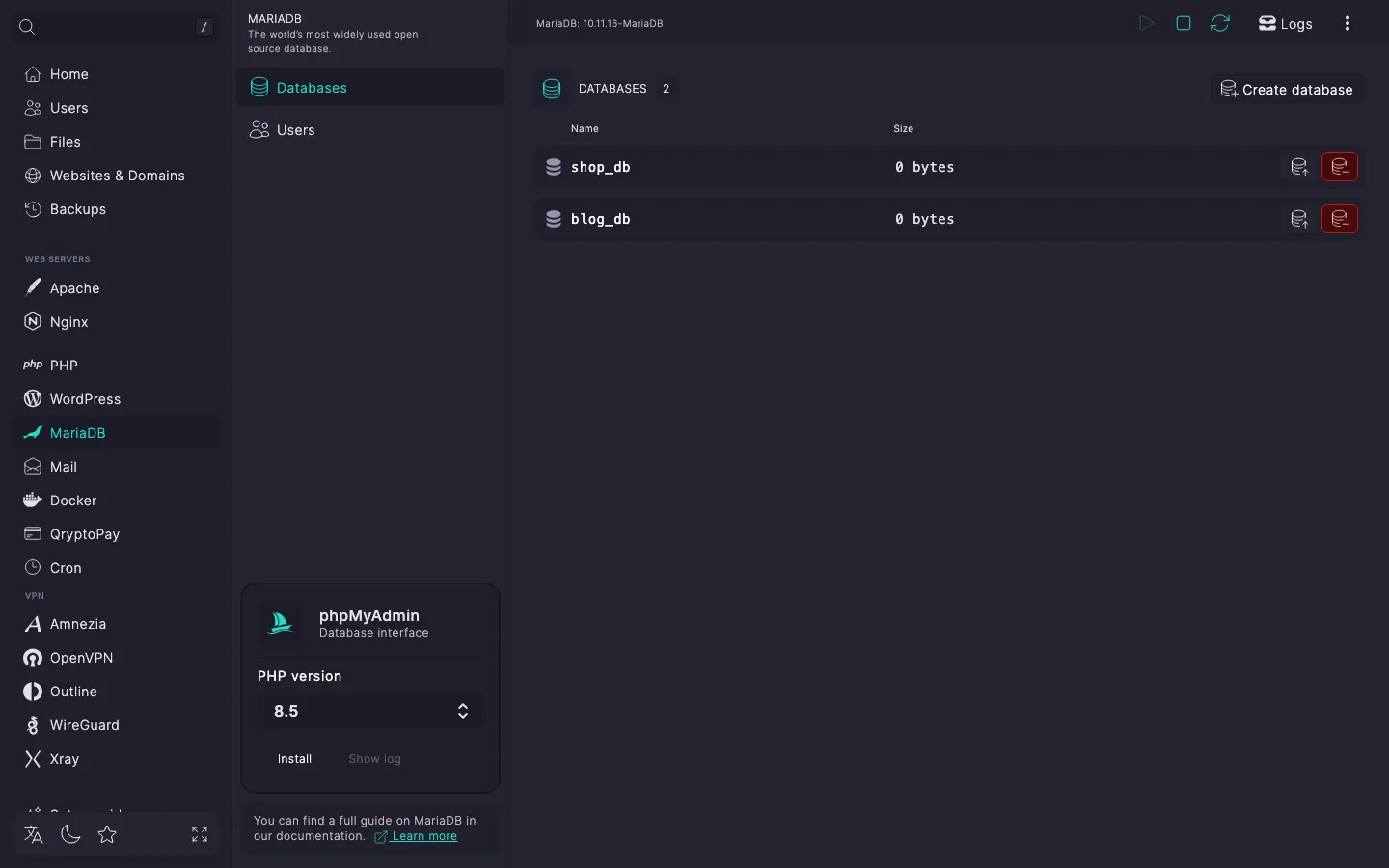Image resolution: width=1389 pixels, height=868 pixels.
Task: Open the Cron scheduler
Action: [x=116, y=568]
